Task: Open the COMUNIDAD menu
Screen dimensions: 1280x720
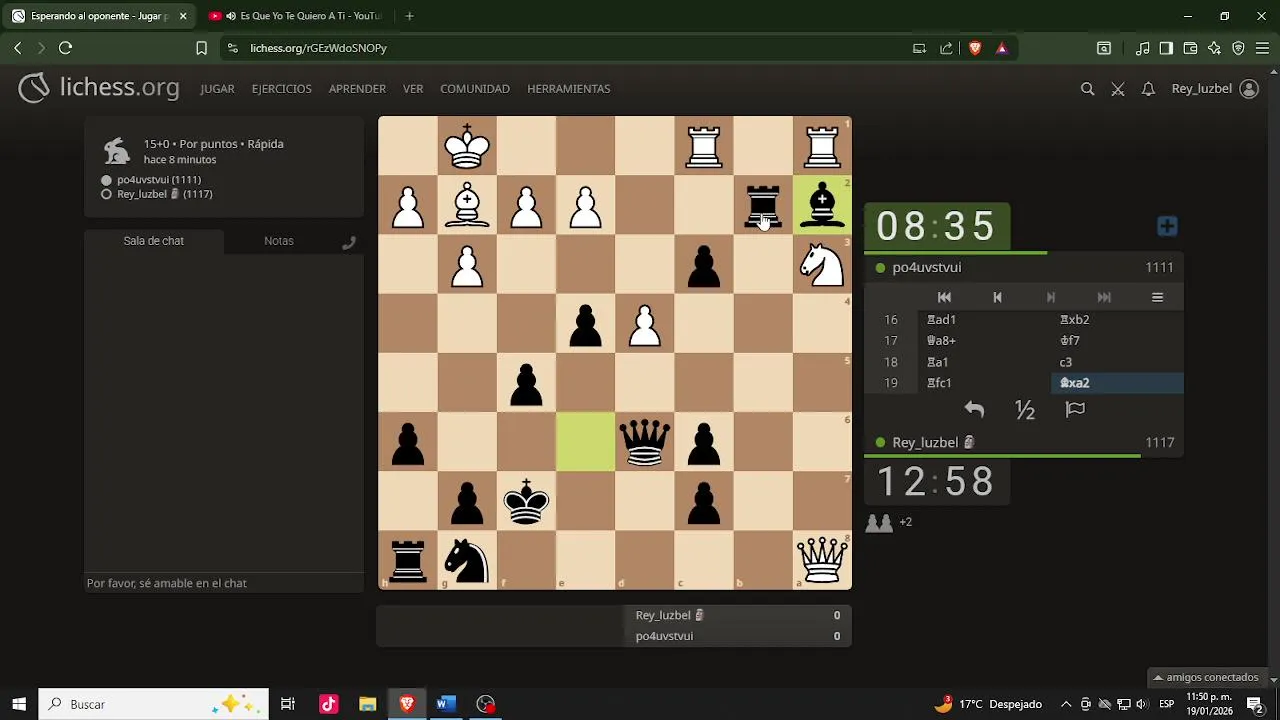Action: point(475,89)
